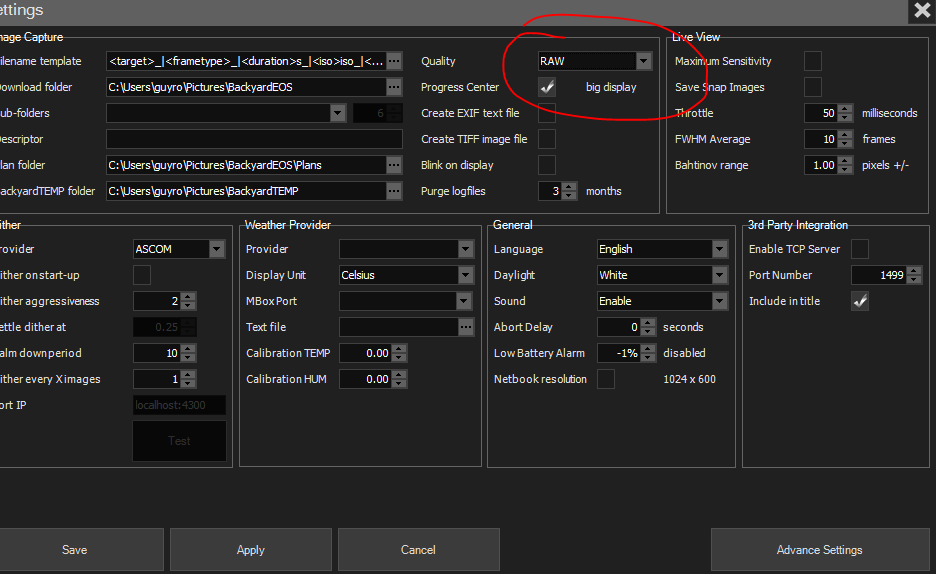
Task: Close the Settings window
Action: point(921,11)
